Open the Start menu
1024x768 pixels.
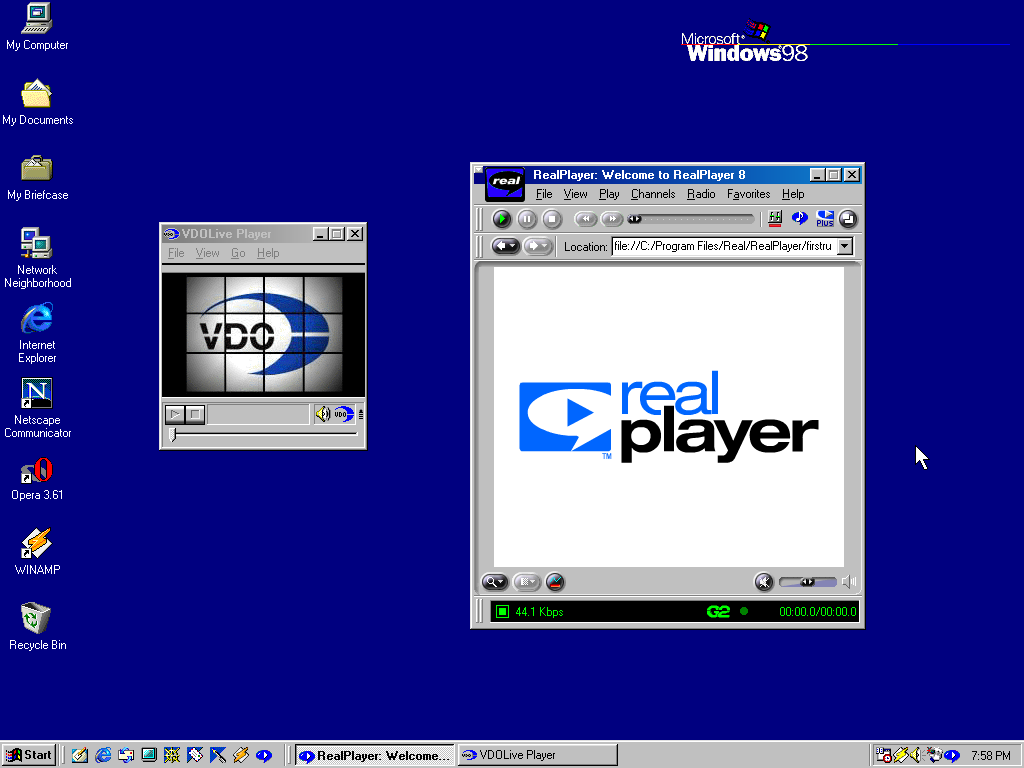29,755
